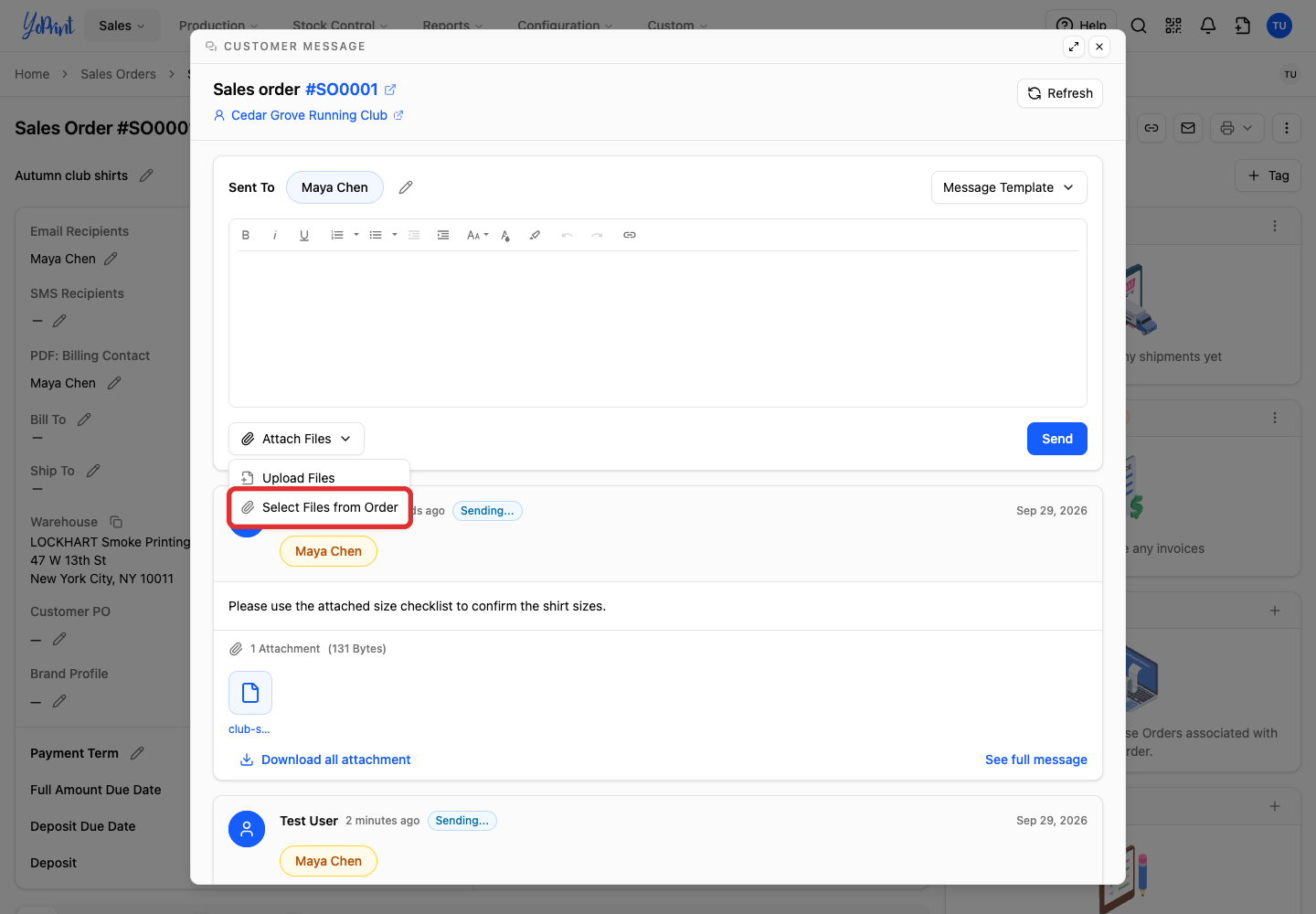Image resolution: width=1316 pixels, height=914 pixels.
Task: Open the Message Template dropdown
Action: click(x=1009, y=187)
